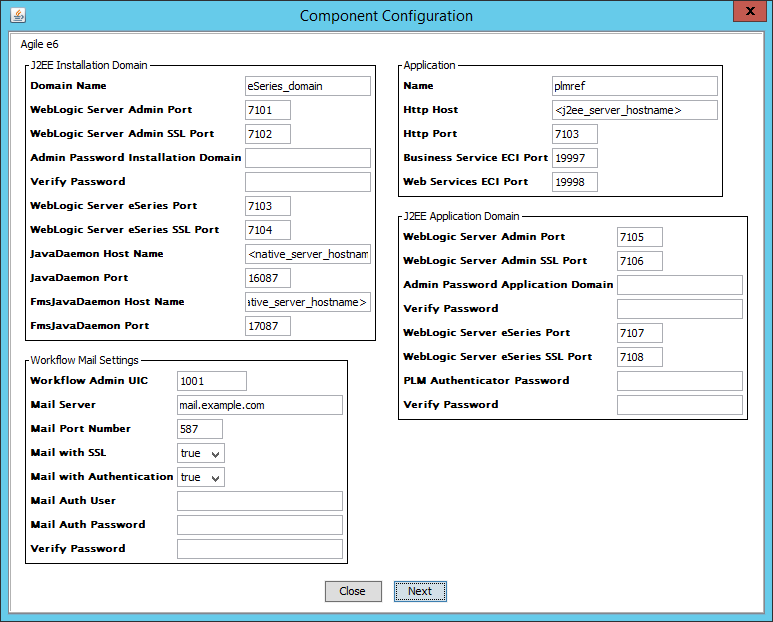773x622 pixels.
Task: Click the Mail Port Number field 587
Action: pyautogui.click(x=200, y=429)
